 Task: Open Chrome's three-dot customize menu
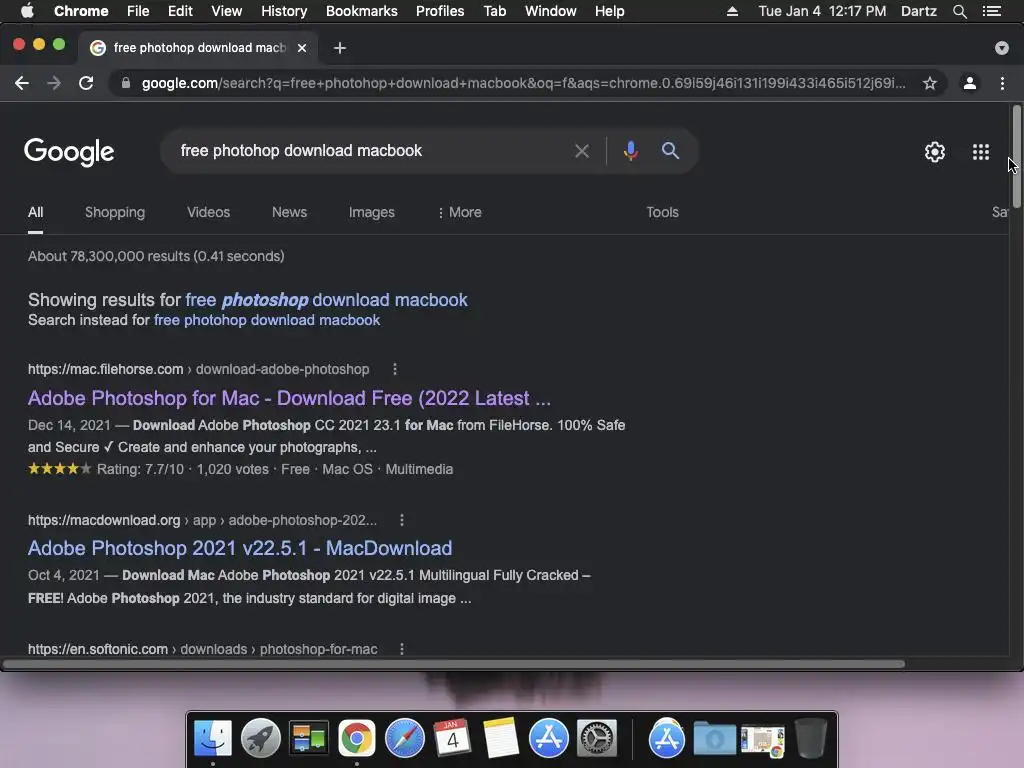pos(1002,83)
